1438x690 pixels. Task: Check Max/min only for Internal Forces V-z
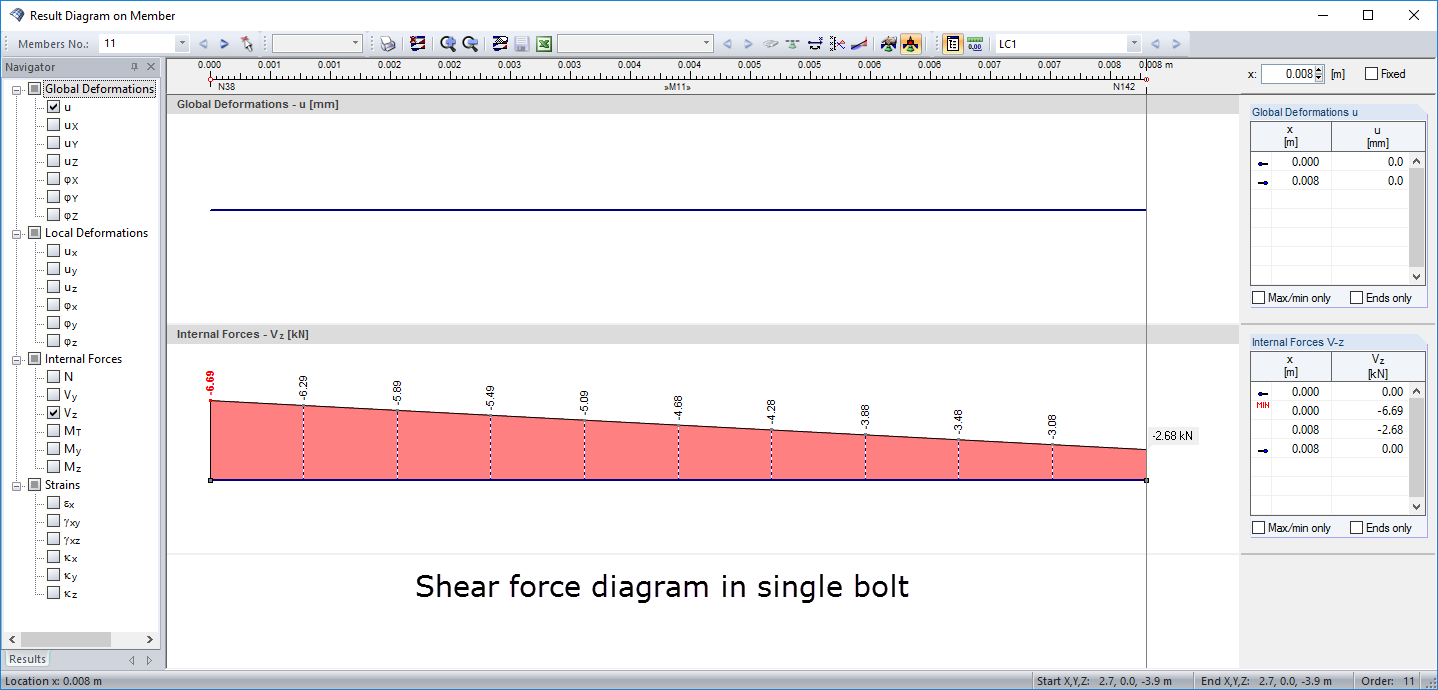click(1259, 527)
